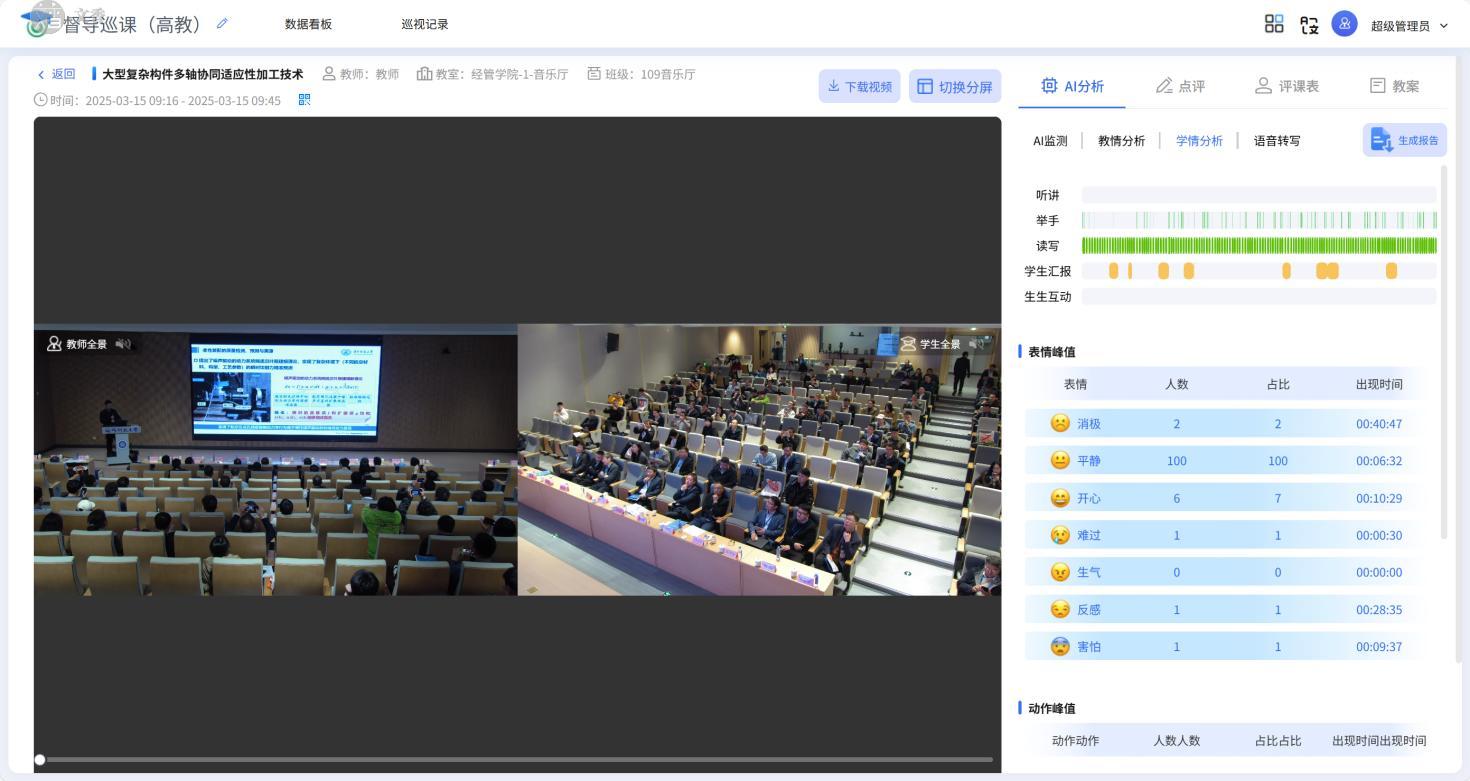Expand the 超级管理员 dropdown arrow
Screen dimensions: 1470x781
coord(1443,26)
